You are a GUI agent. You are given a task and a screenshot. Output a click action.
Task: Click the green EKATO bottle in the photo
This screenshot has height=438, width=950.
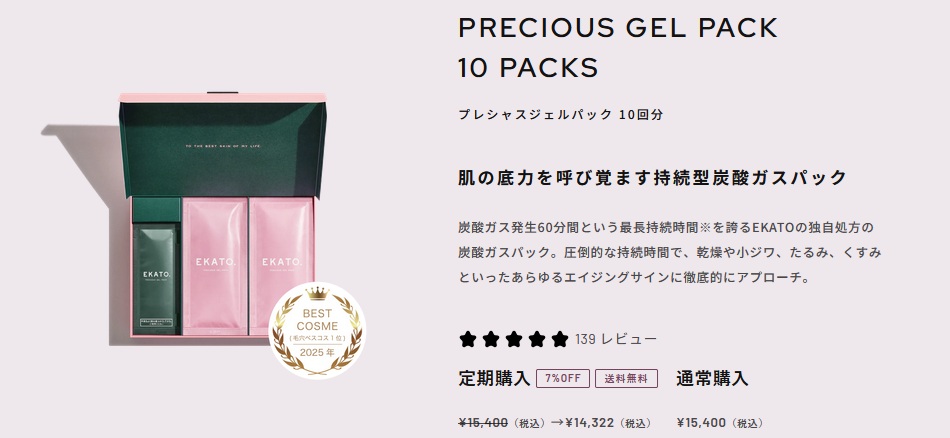(154, 278)
